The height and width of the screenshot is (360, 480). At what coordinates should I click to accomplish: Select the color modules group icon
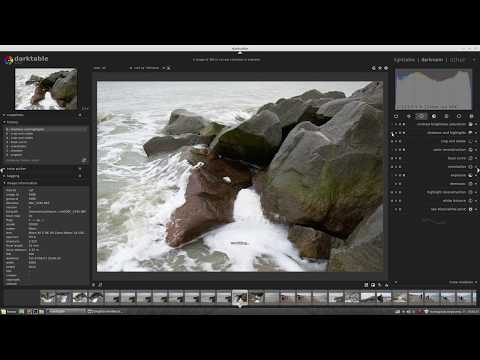tap(446, 116)
